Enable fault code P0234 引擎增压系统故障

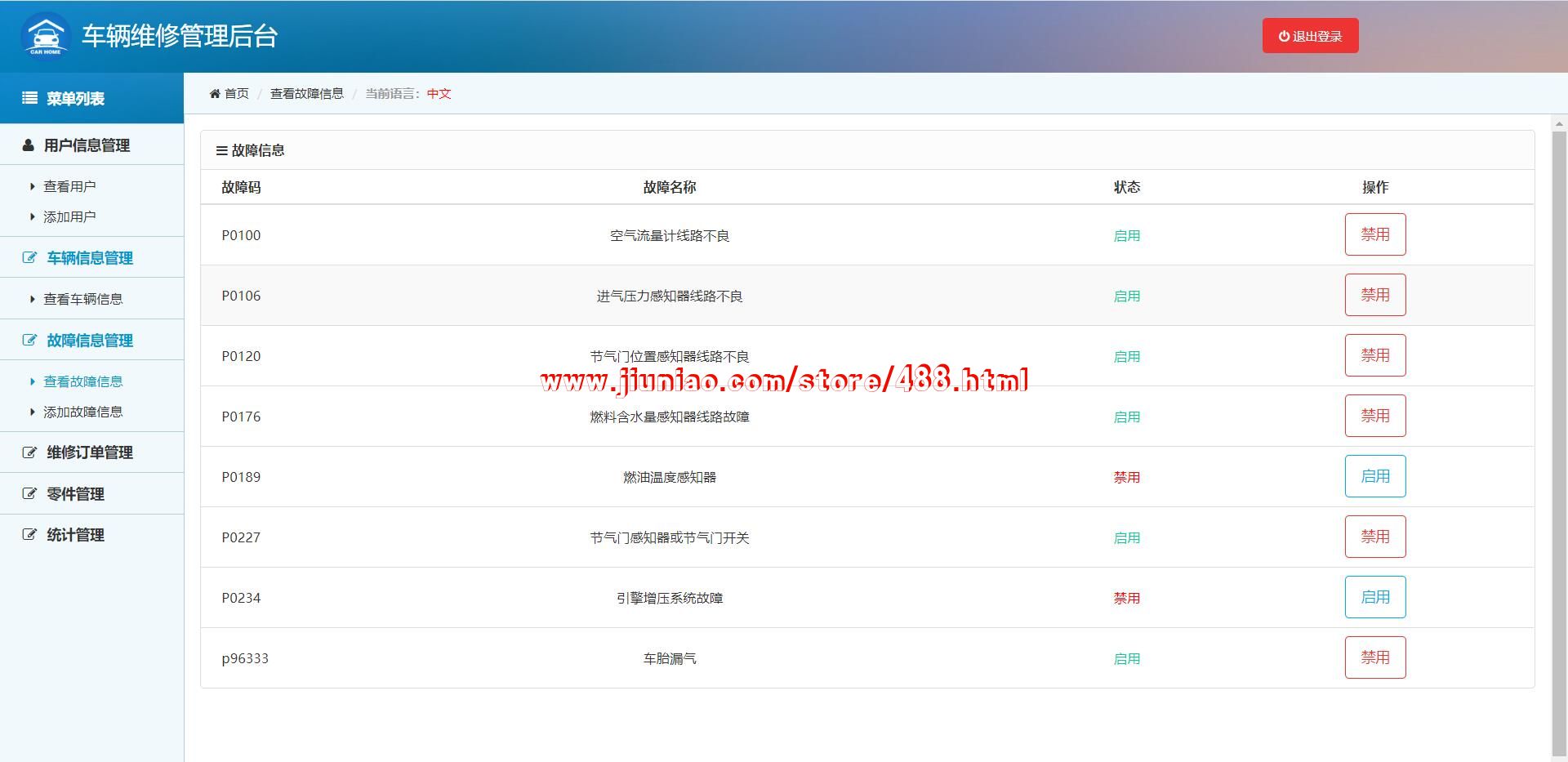(1374, 597)
